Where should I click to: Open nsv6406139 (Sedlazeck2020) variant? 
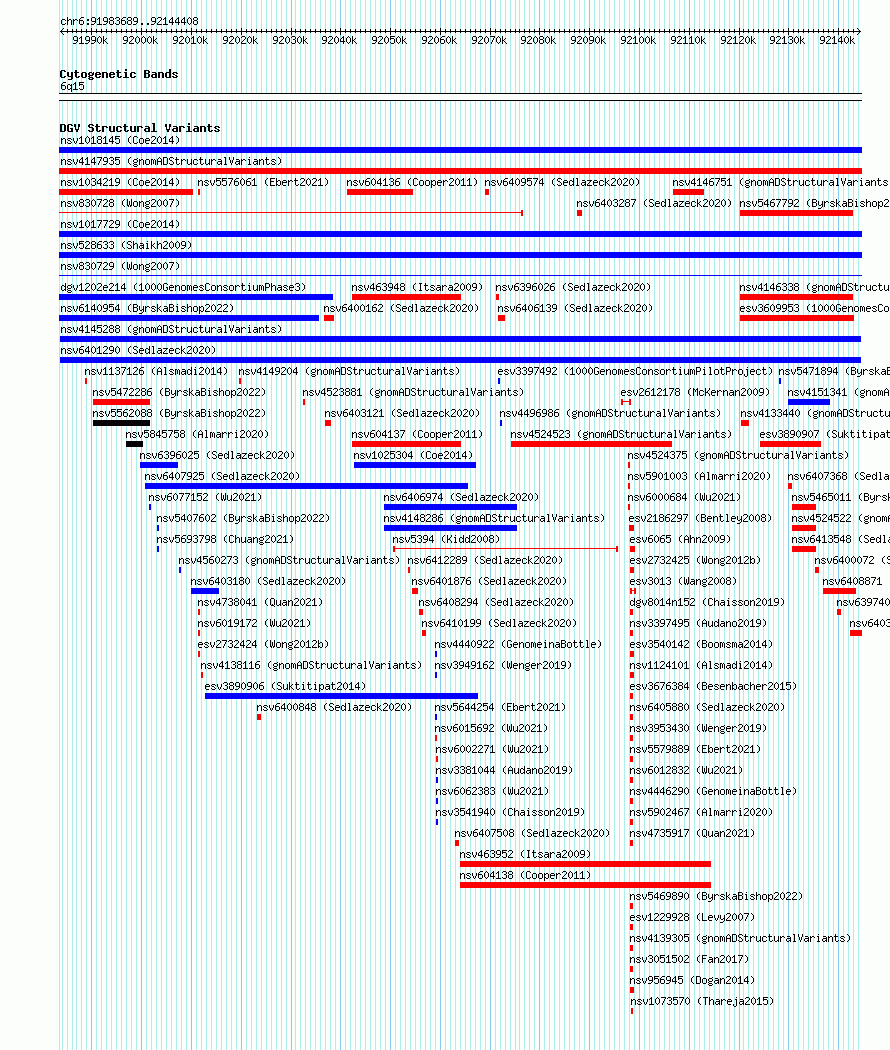[x=575, y=309]
